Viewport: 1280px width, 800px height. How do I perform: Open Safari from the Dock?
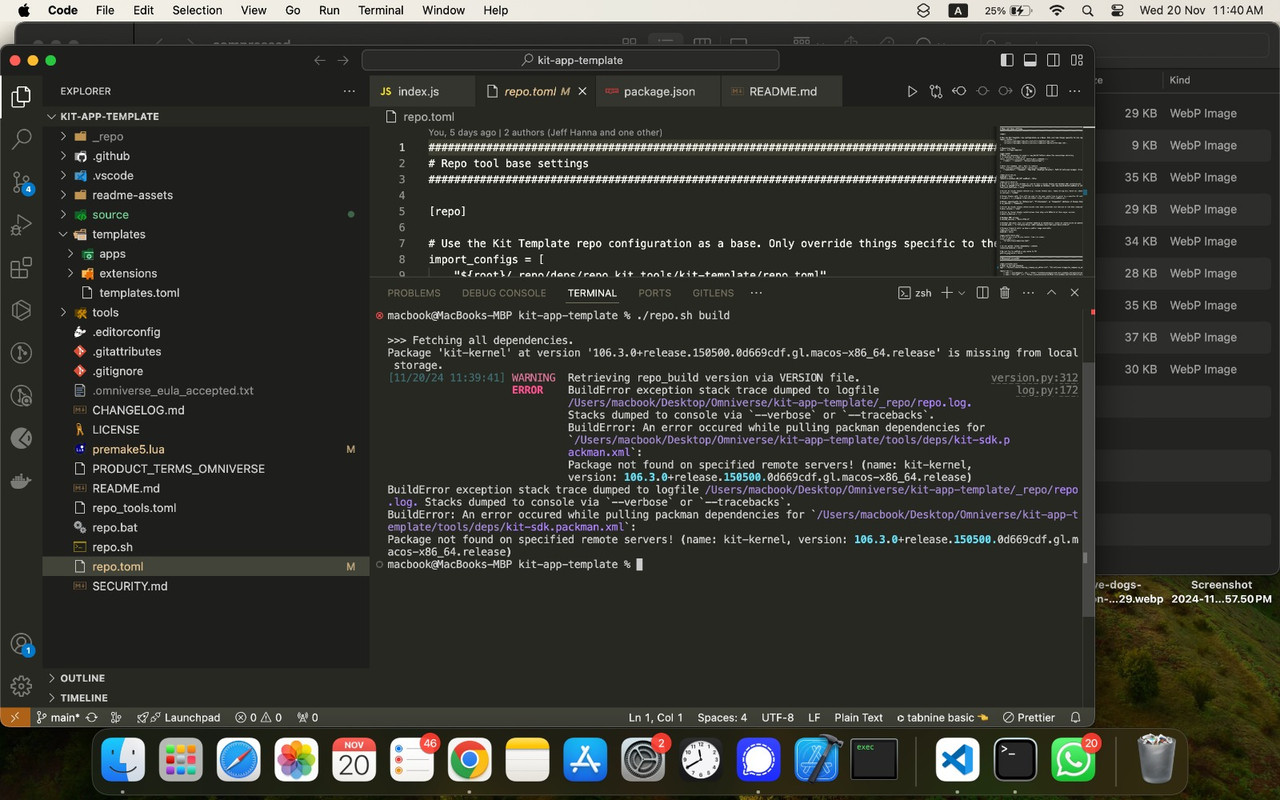[x=239, y=761]
